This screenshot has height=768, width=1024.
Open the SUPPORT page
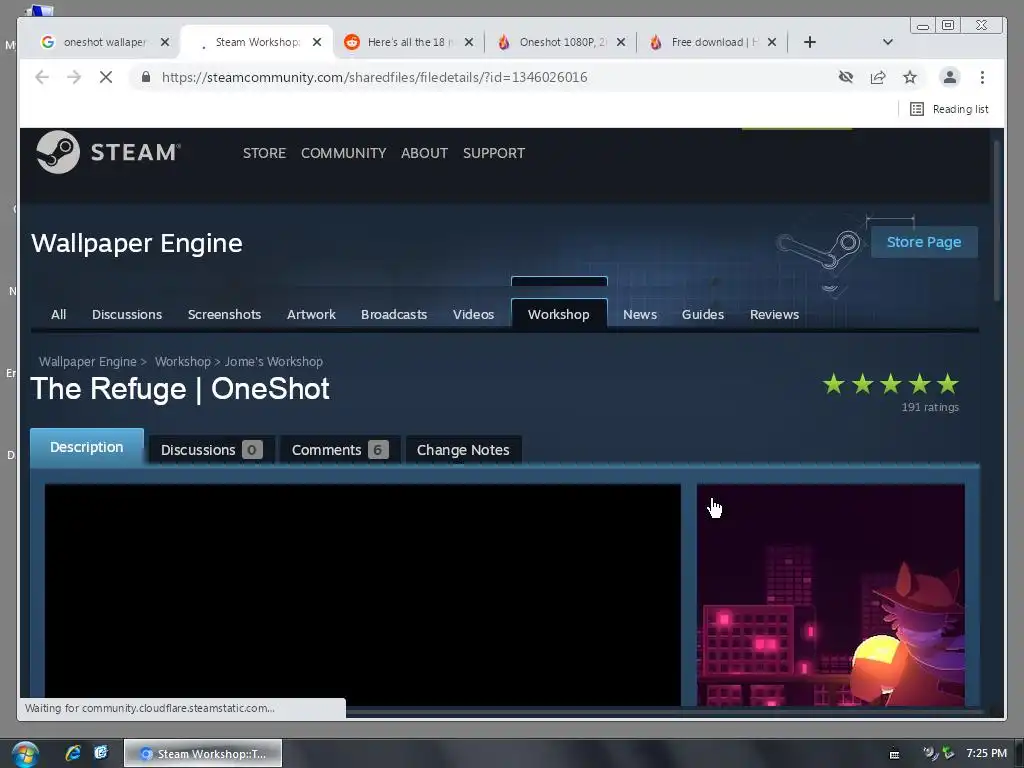tap(494, 153)
